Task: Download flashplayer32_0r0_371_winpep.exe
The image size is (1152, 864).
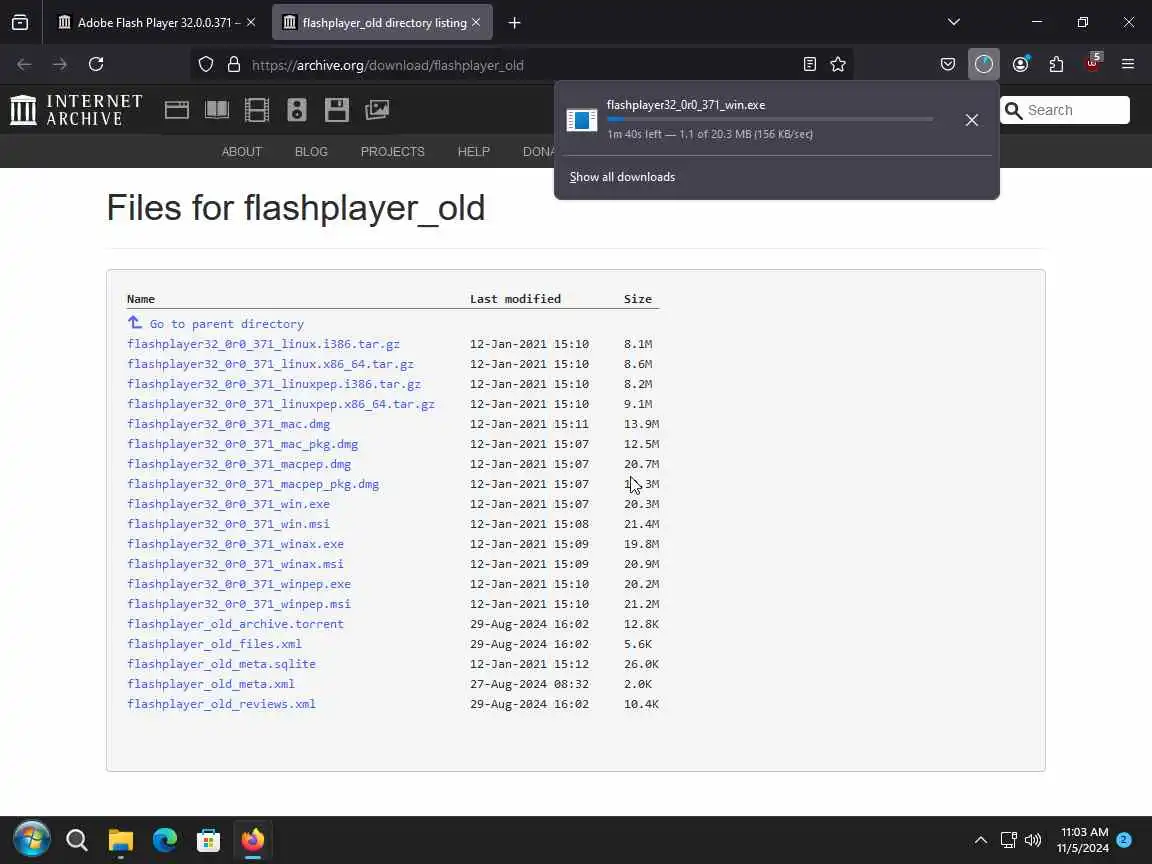Action: 239,584
